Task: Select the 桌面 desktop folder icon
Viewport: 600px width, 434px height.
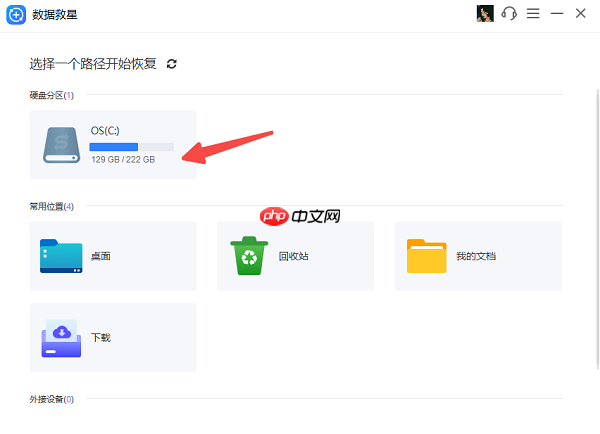Action: (x=61, y=256)
